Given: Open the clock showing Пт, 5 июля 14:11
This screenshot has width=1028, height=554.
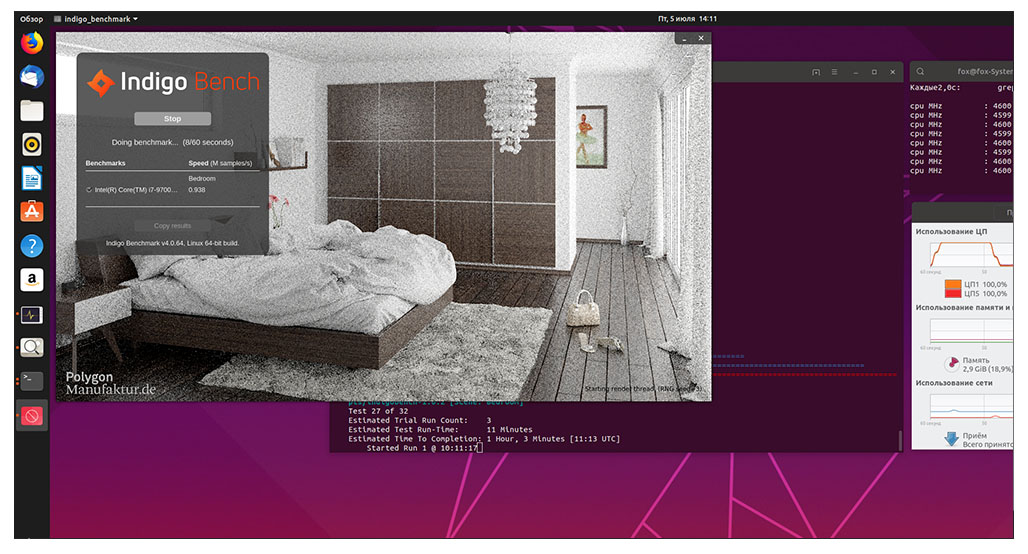Looking at the screenshot, I should [687, 19].
